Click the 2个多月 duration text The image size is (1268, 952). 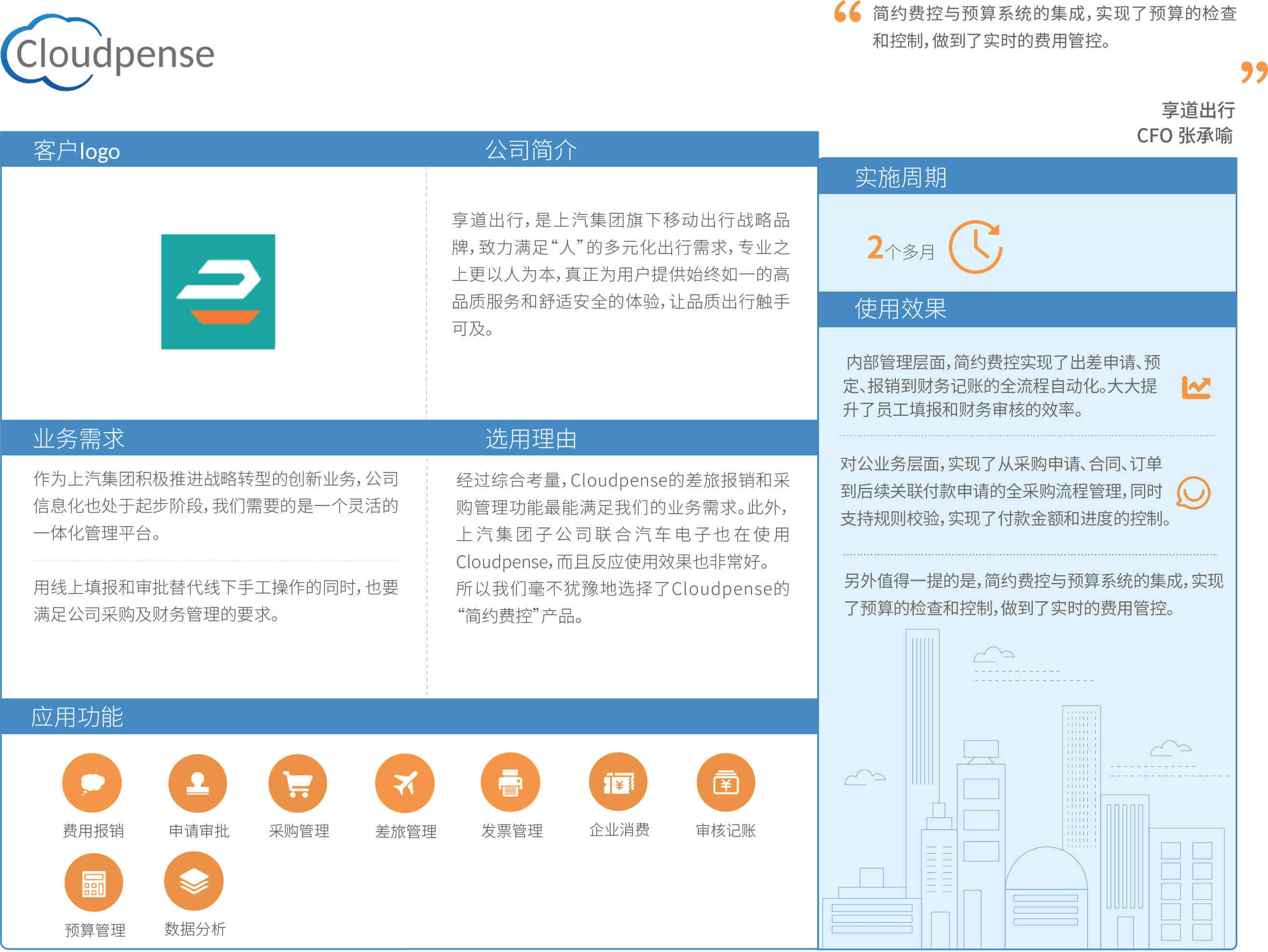[900, 248]
